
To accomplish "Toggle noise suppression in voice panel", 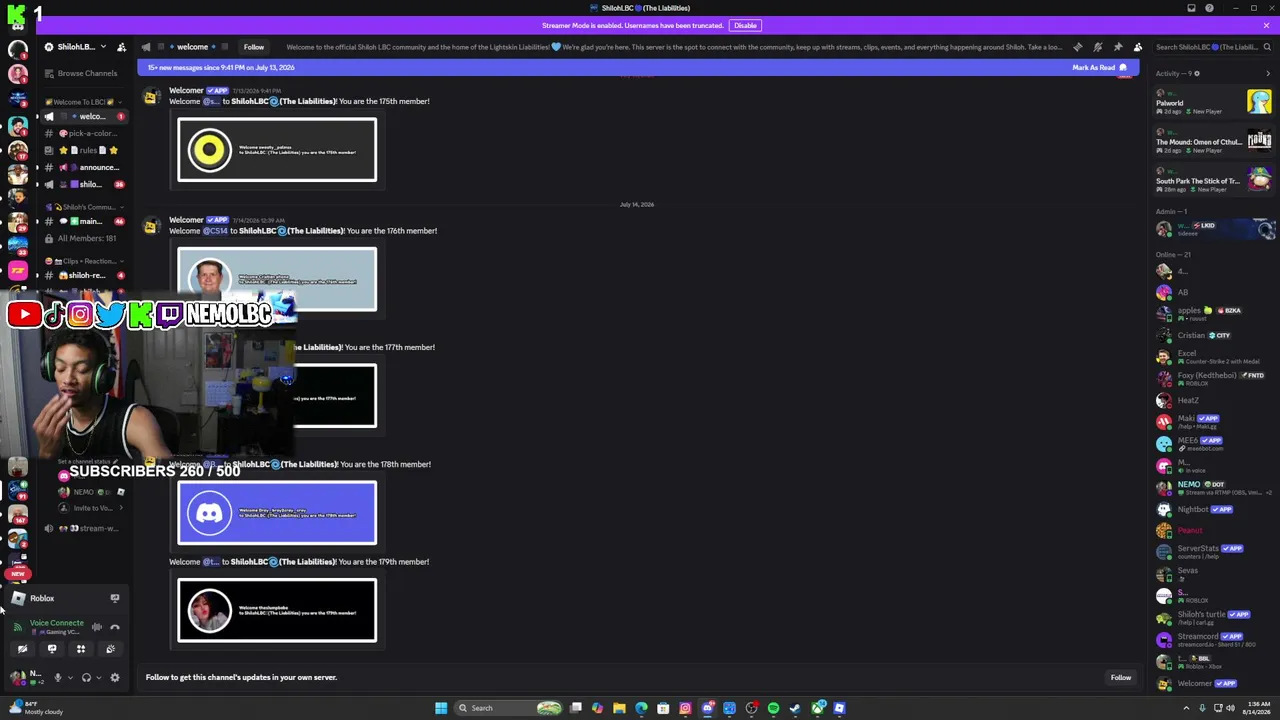I will (97, 627).
